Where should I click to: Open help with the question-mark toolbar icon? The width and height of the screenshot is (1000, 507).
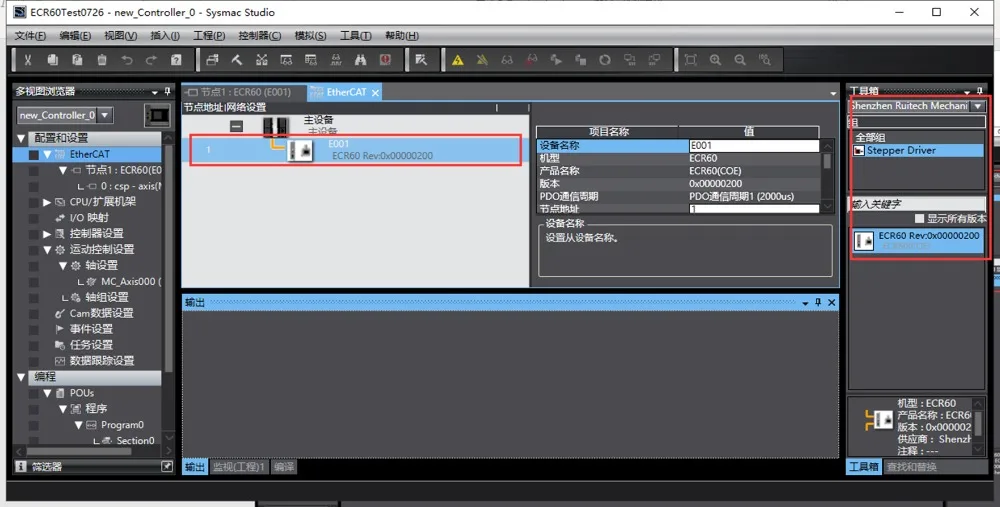click(176, 60)
